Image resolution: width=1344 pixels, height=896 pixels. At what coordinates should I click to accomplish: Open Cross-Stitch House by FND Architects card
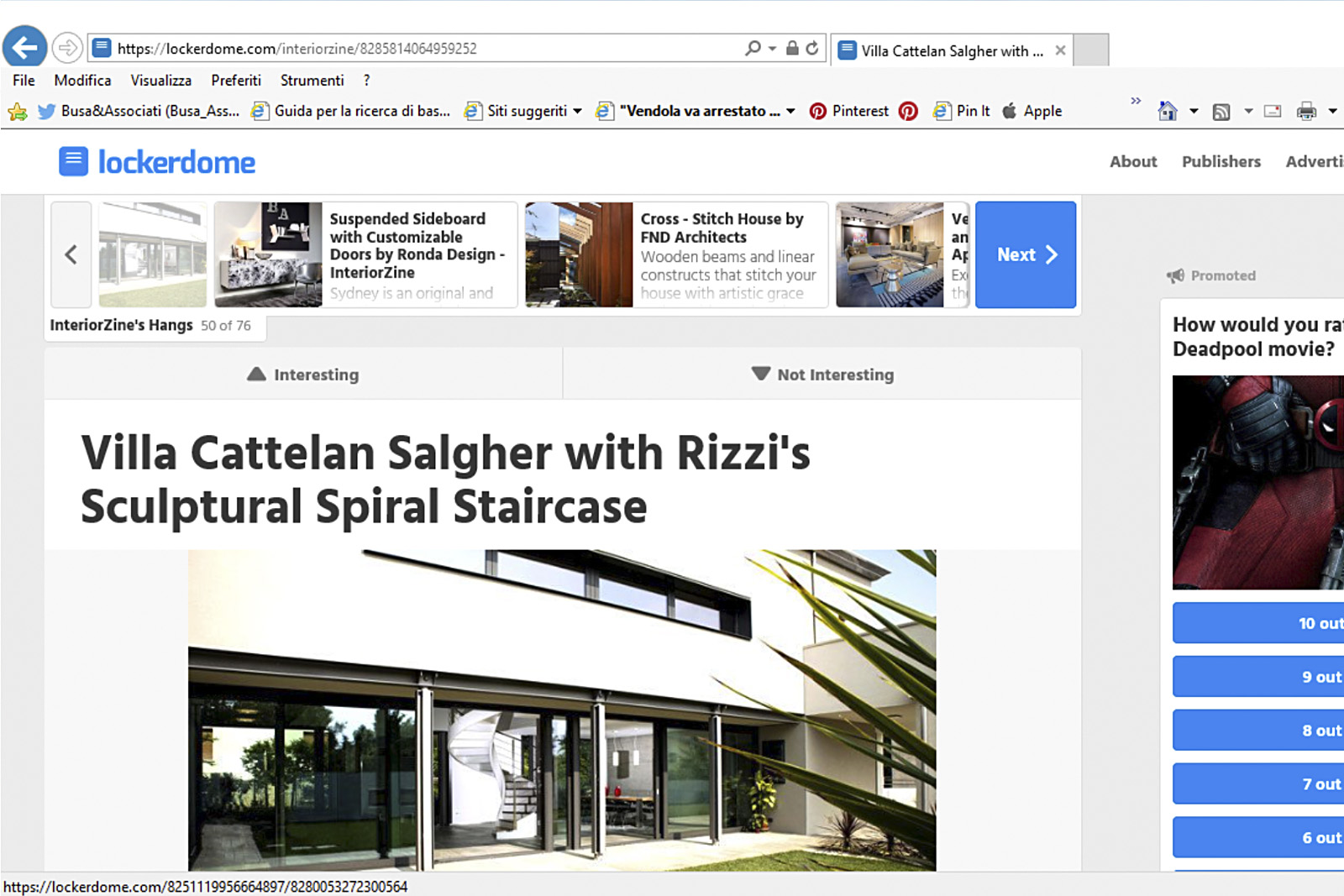[x=676, y=254]
